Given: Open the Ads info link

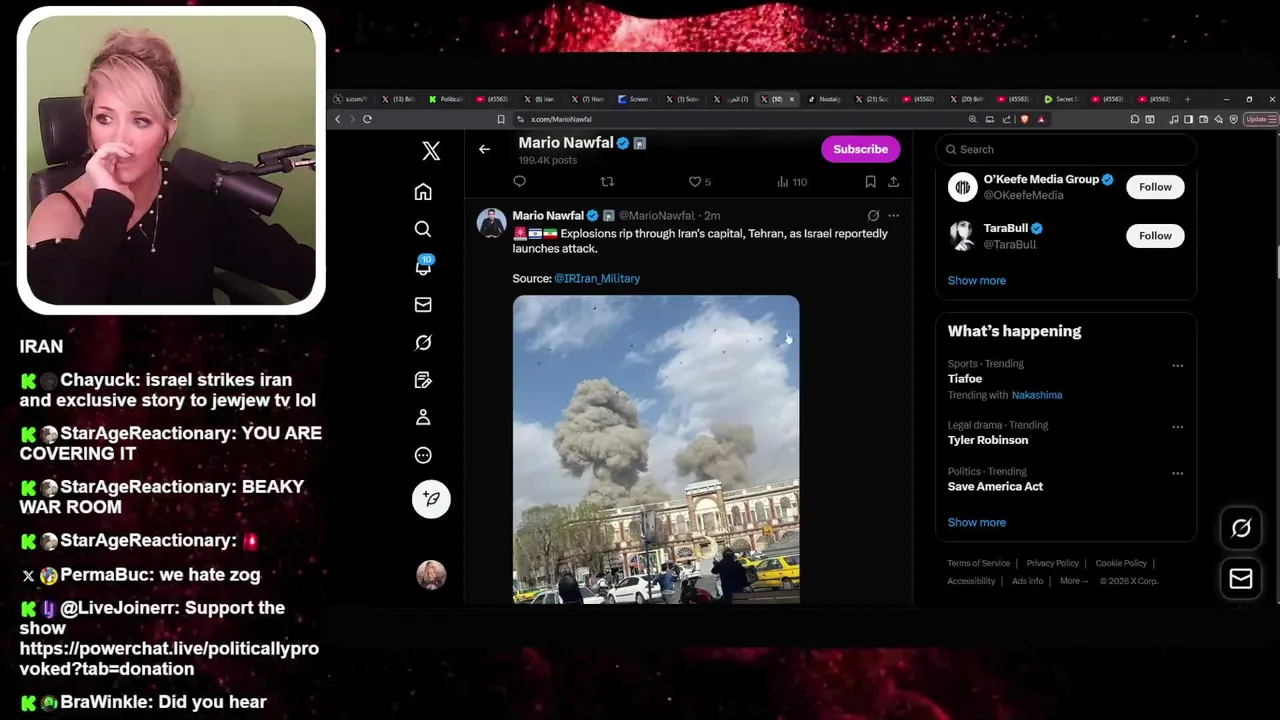Looking at the screenshot, I should [x=1027, y=581].
